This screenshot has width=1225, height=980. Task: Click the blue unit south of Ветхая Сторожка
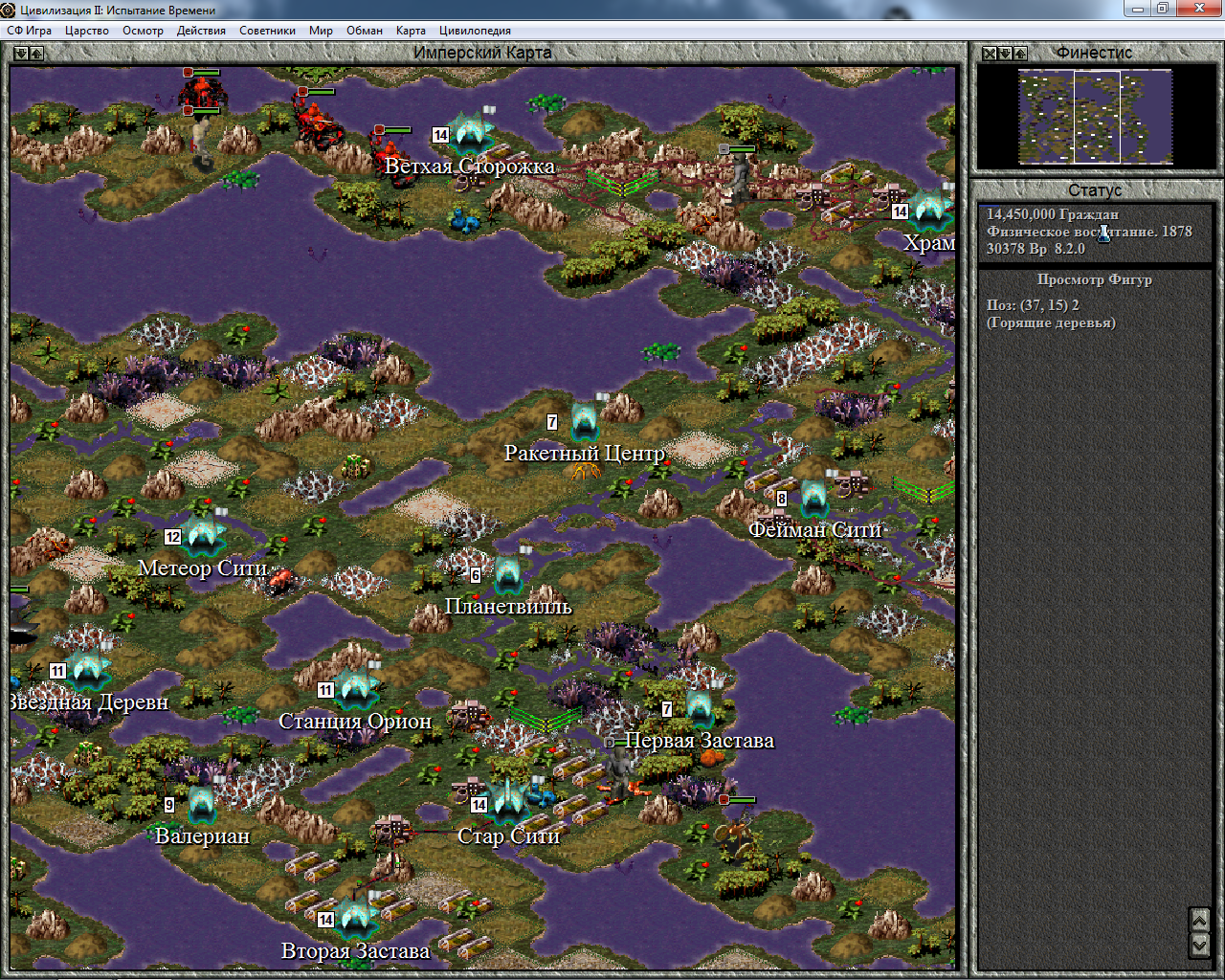coord(466,221)
